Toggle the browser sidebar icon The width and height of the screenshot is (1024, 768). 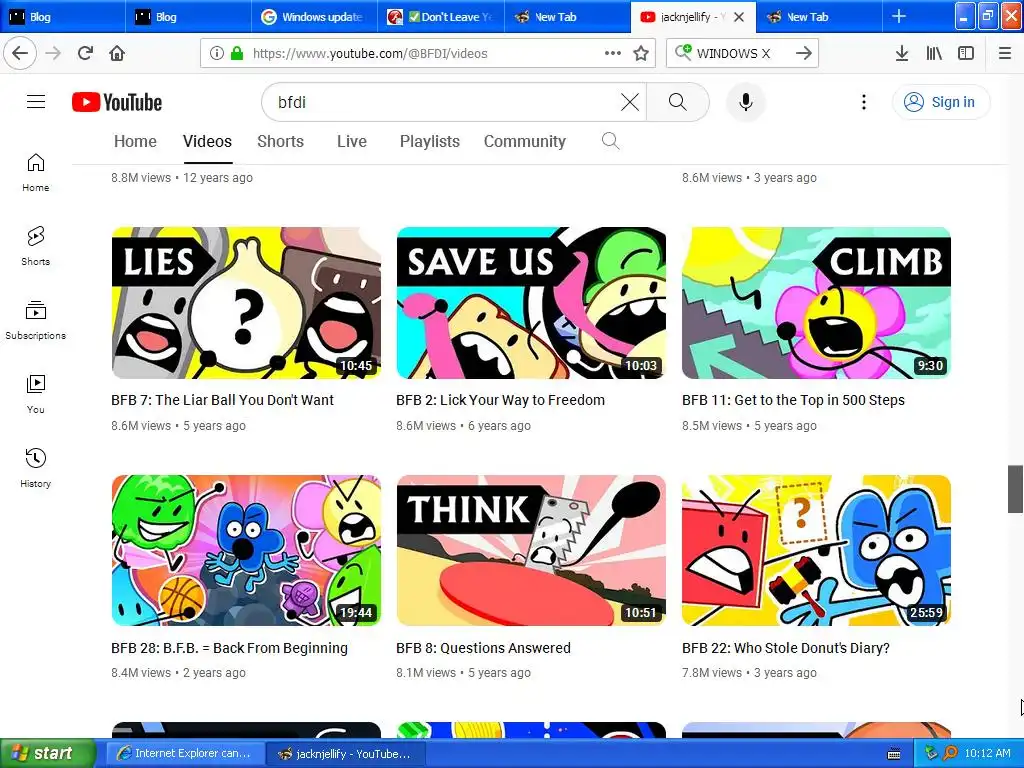pos(966,54)
